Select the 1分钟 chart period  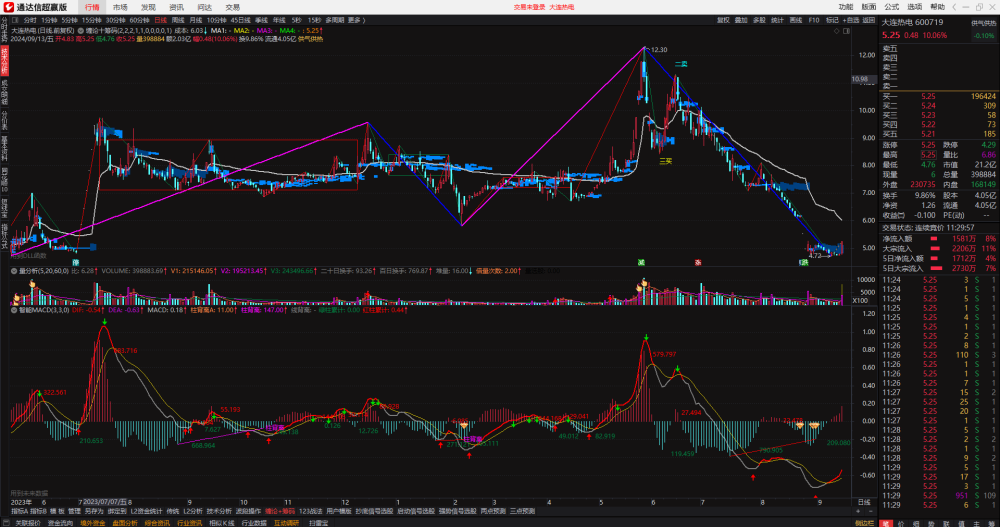click(50, 20)
